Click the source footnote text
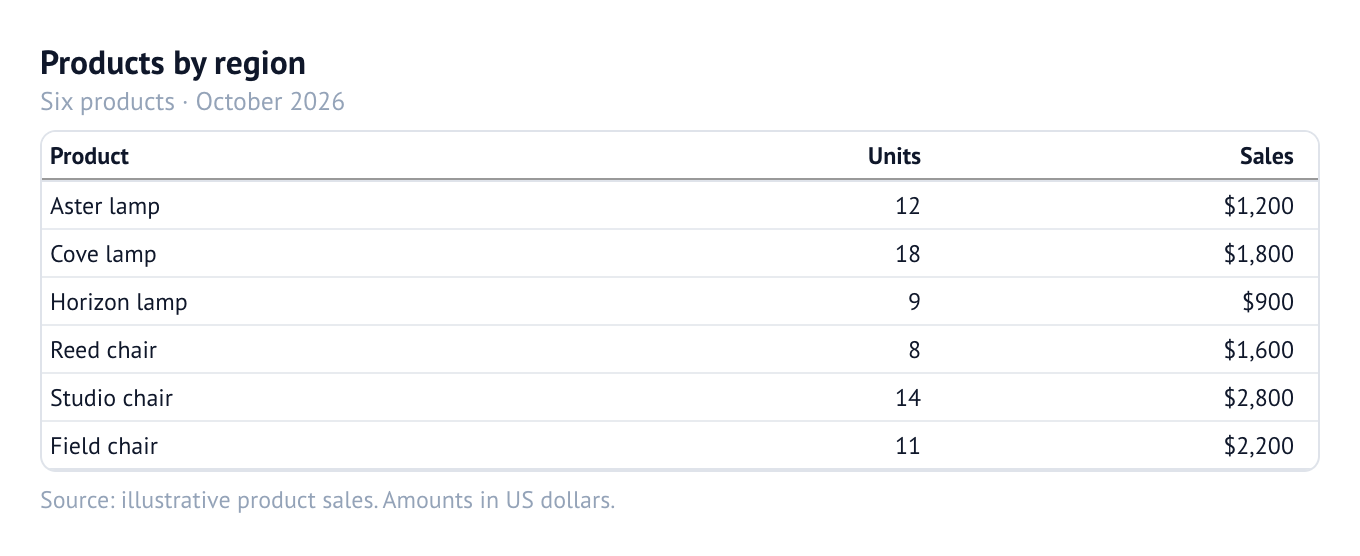 [x=328, y=499]
